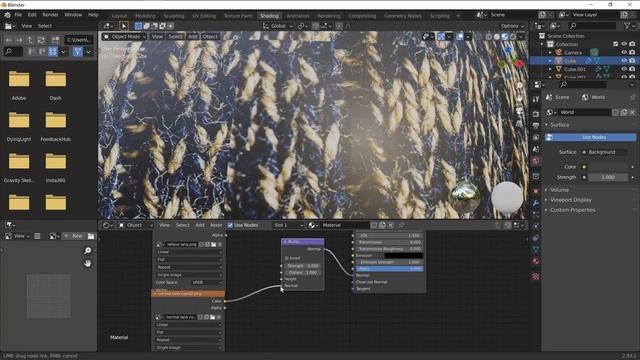Open the Animation workspace tab
This screenshot has width=640, height=360.
pyautogui.click(x=298, y=16)
